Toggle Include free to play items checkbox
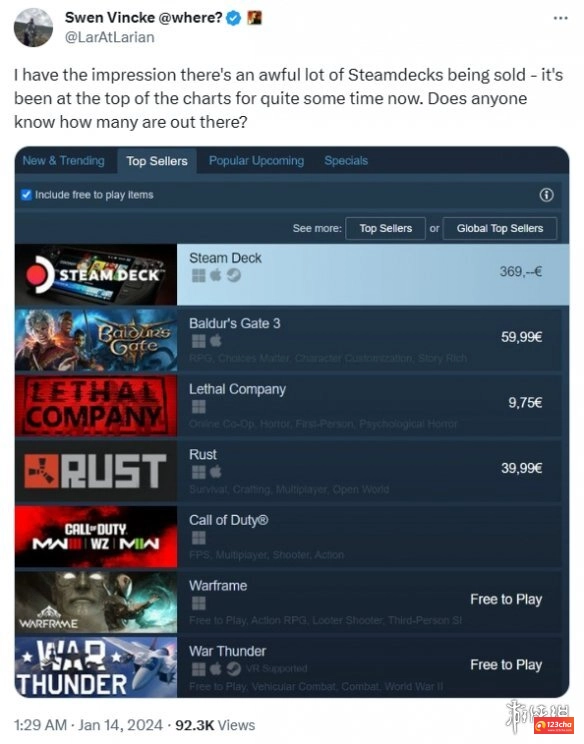The height and width of the screenshot is (744, 584). [27, 195]
